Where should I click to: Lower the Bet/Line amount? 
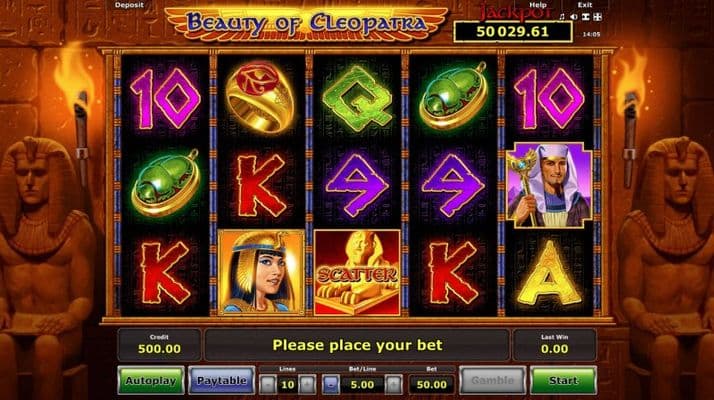[x=331, y=385]
